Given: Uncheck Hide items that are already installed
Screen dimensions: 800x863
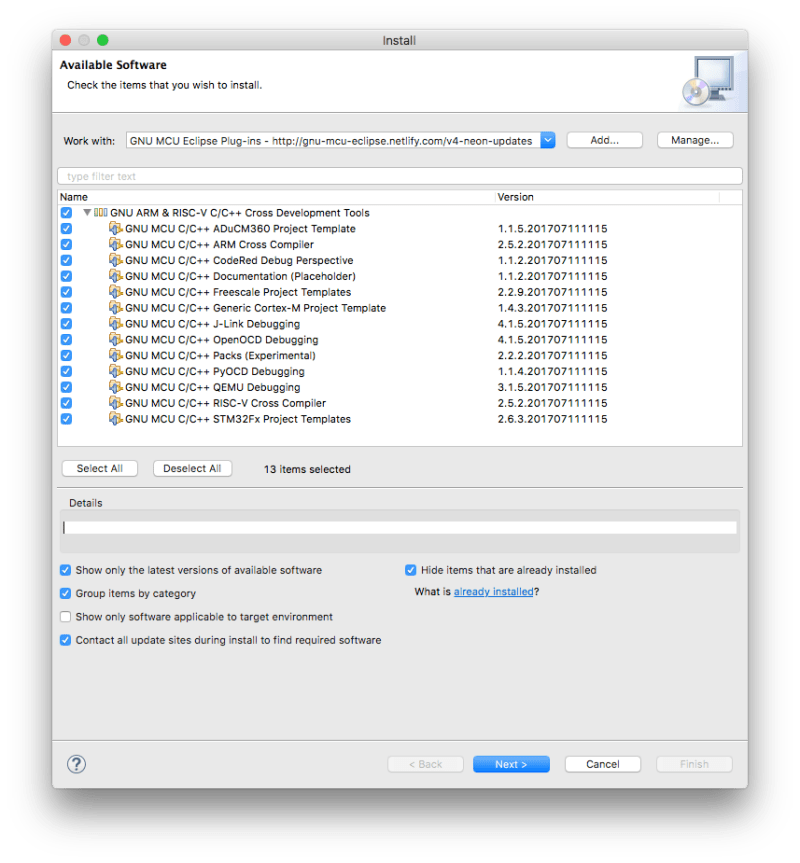Looking at the screenshot, I should (x=411, y=569).
